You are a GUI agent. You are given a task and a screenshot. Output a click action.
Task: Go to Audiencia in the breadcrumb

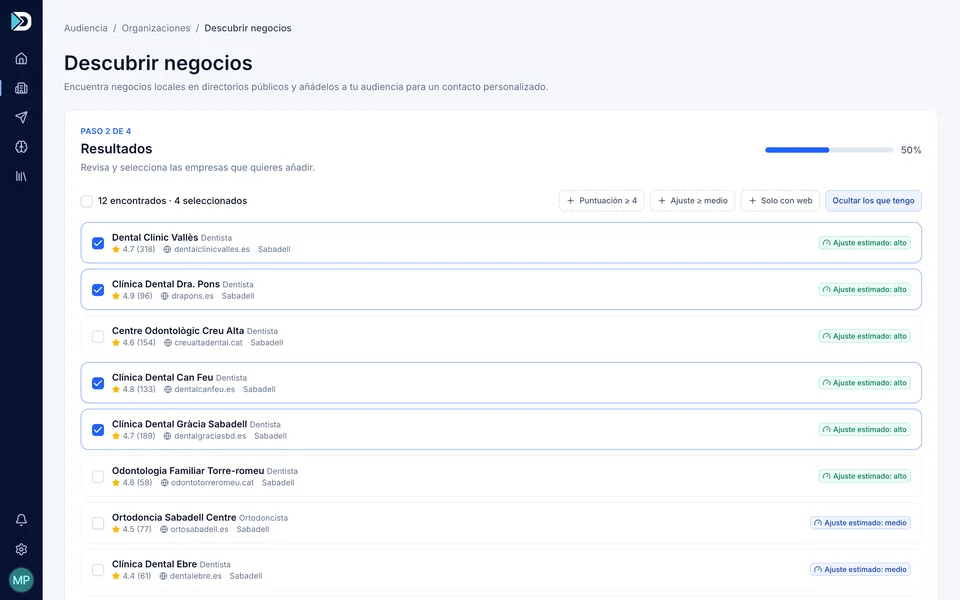(86, 28)
